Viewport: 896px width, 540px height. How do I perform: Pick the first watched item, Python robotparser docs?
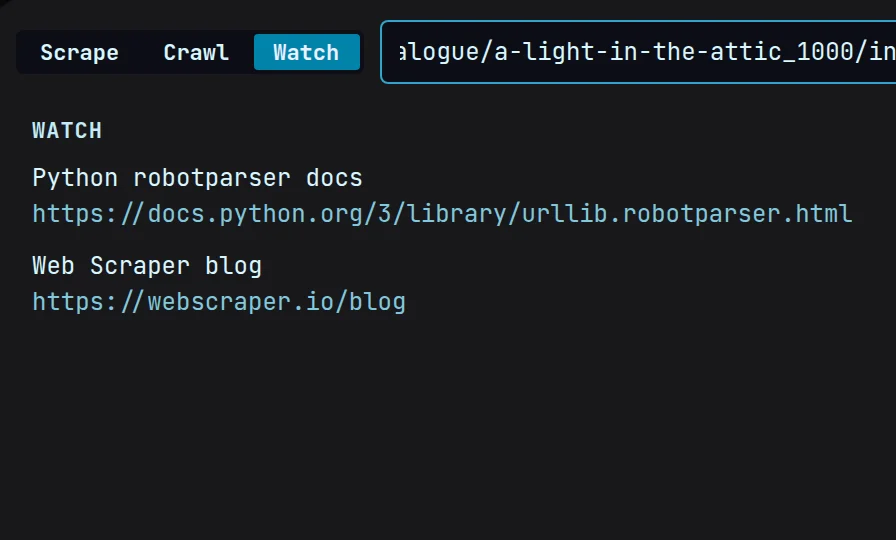[x=197, y=178]
